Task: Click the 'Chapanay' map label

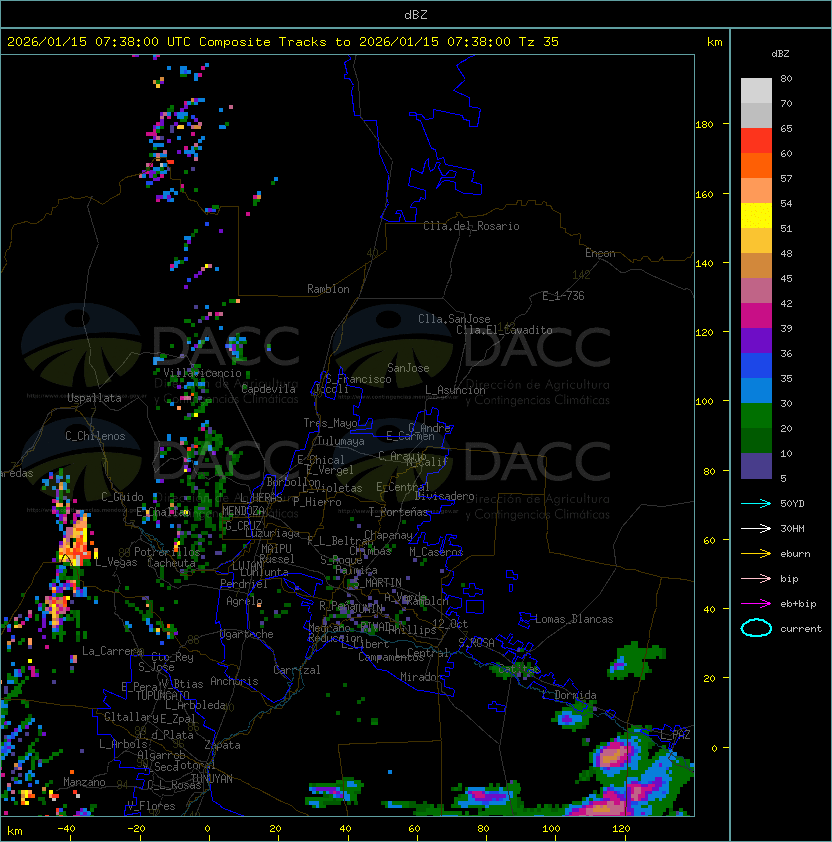Action: 388,535
